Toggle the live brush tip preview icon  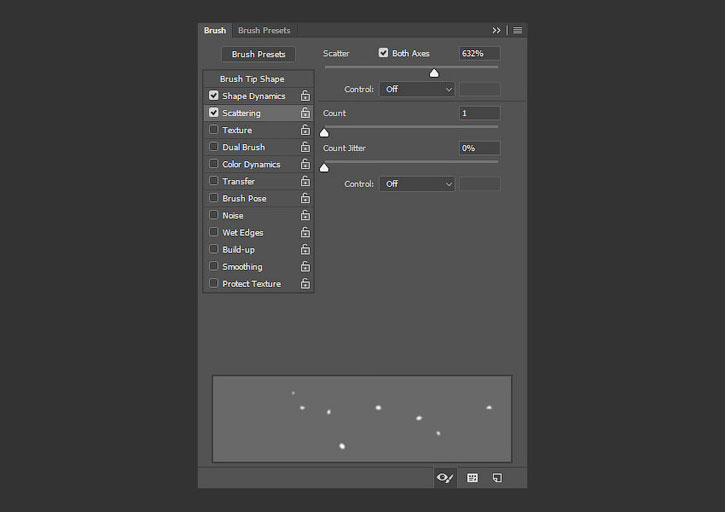click(x=445, y=478)
